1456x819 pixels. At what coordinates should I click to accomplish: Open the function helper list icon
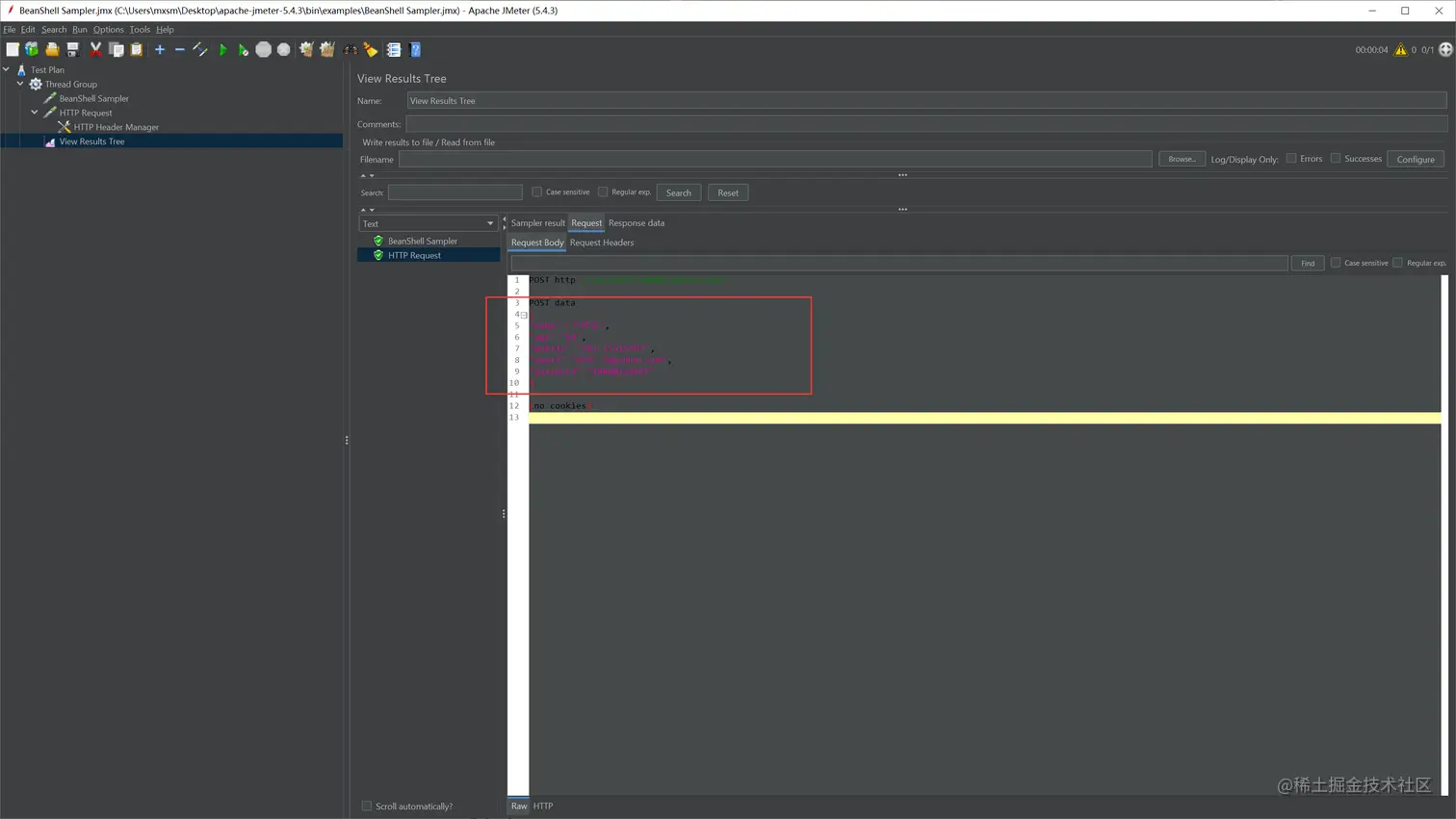coord(394,49)
